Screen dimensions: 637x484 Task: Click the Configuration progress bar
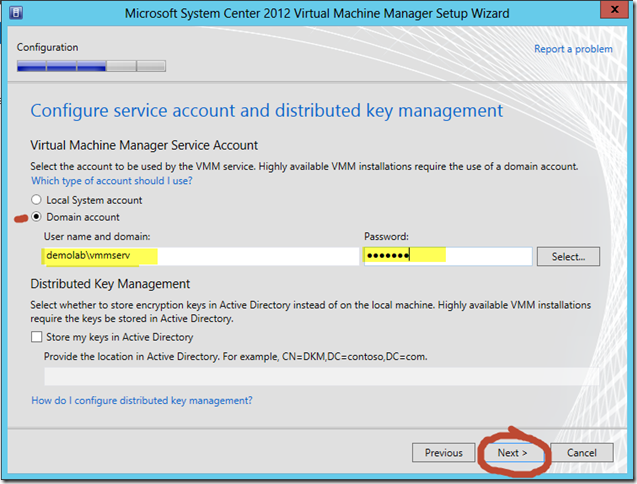[x=91, y=66]
